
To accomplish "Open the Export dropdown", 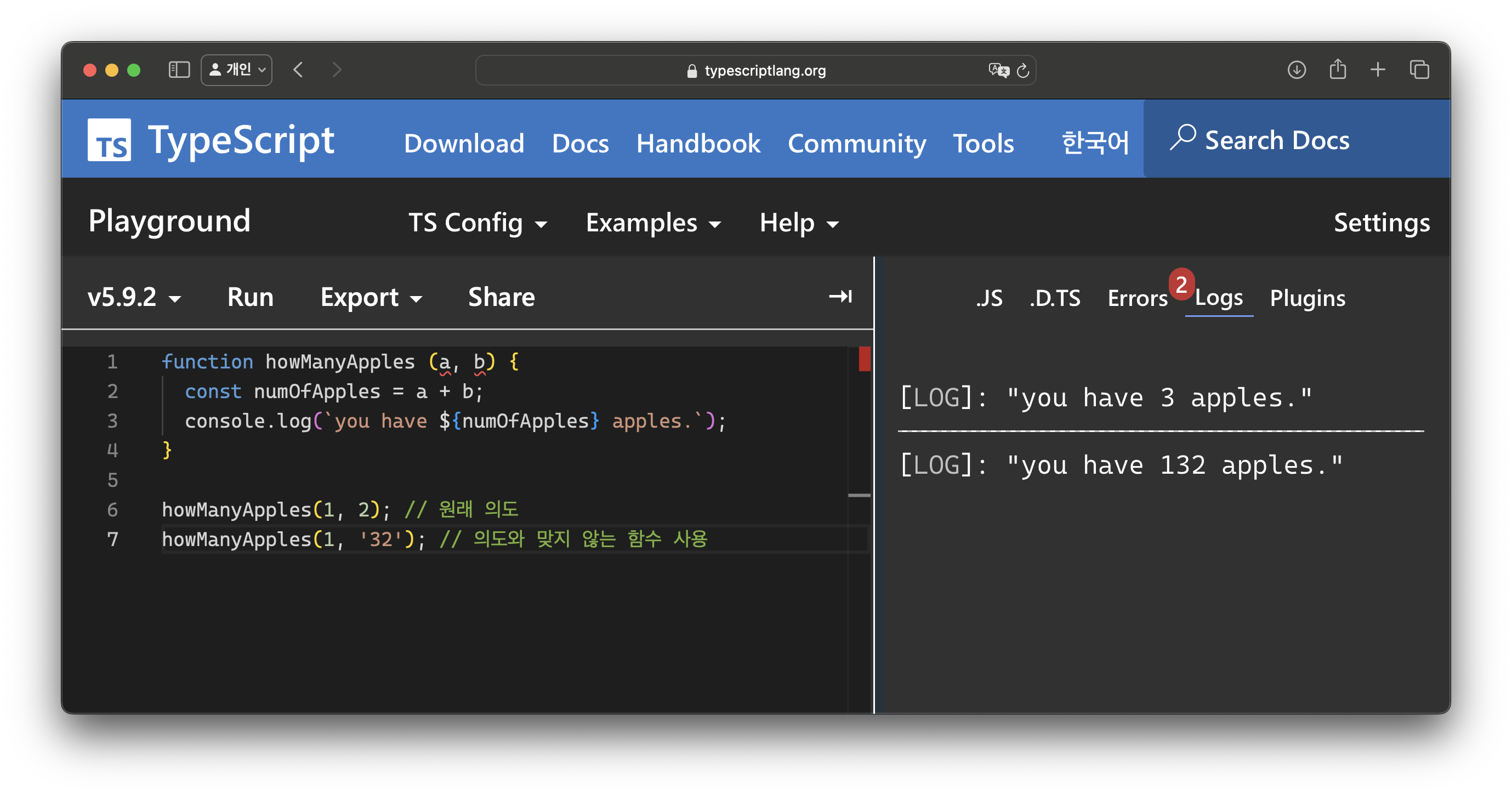I will (x=371, y=297).
